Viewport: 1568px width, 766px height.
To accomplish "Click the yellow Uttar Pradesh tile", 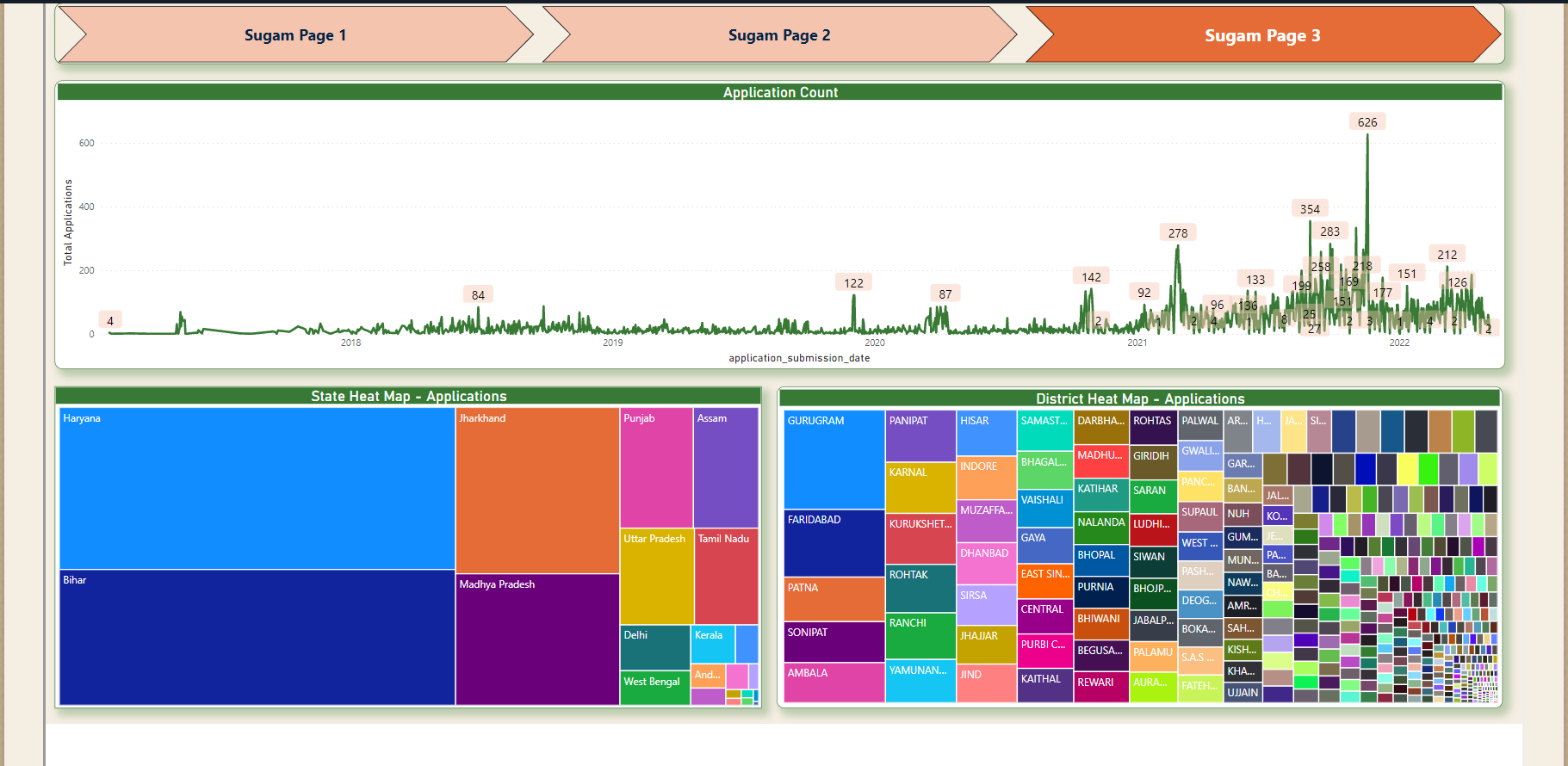I will (x=656, y=577).
